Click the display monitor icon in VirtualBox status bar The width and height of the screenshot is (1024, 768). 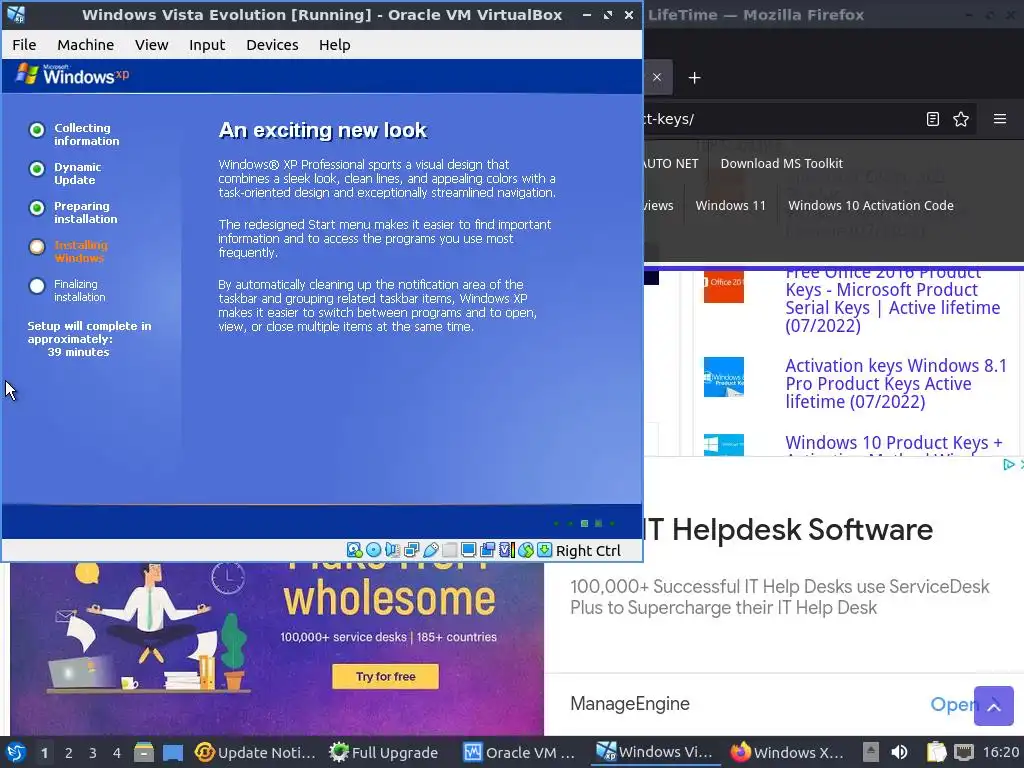[468, 550]
